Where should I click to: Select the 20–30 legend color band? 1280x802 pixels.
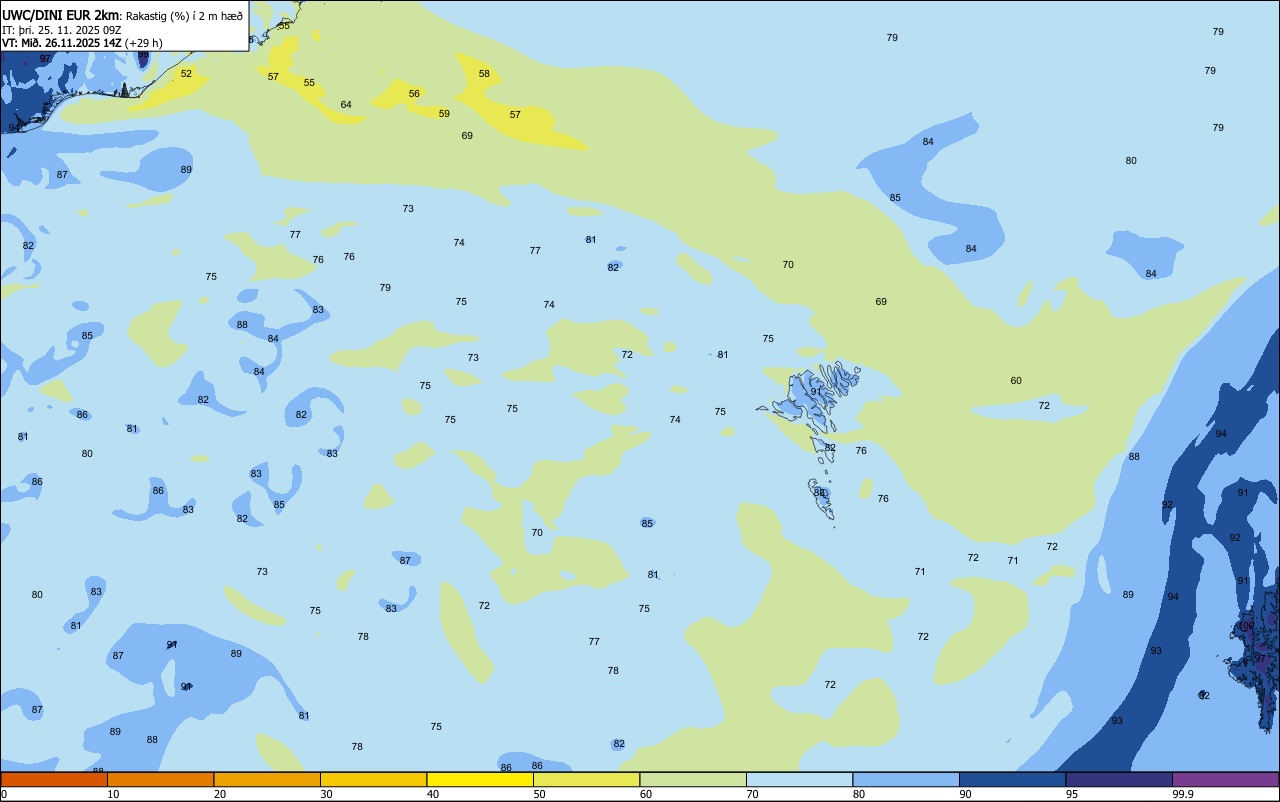(267, 779)
